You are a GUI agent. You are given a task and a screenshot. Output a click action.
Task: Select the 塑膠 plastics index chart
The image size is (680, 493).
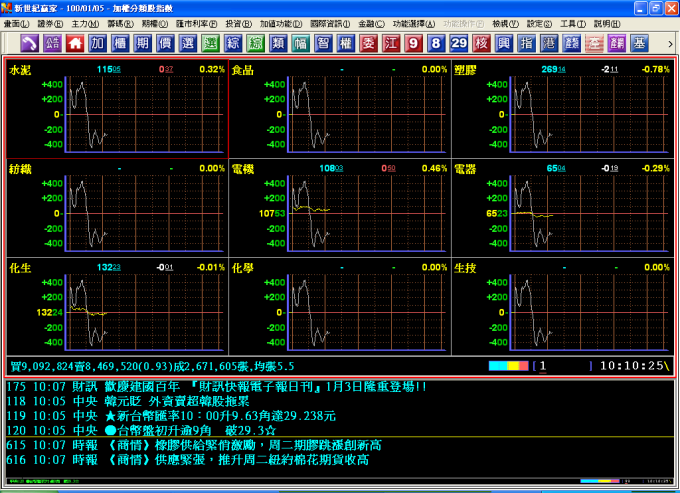click(x=562, y=109)
